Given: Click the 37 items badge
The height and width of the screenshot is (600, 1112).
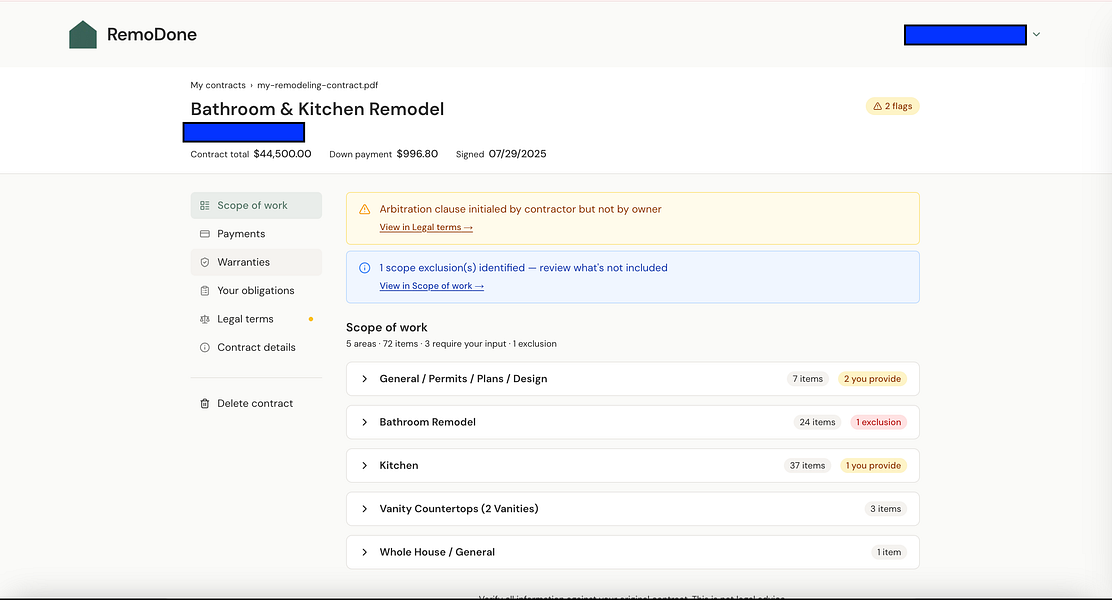Looking at the screenshot, I should (x=807, y=465).
